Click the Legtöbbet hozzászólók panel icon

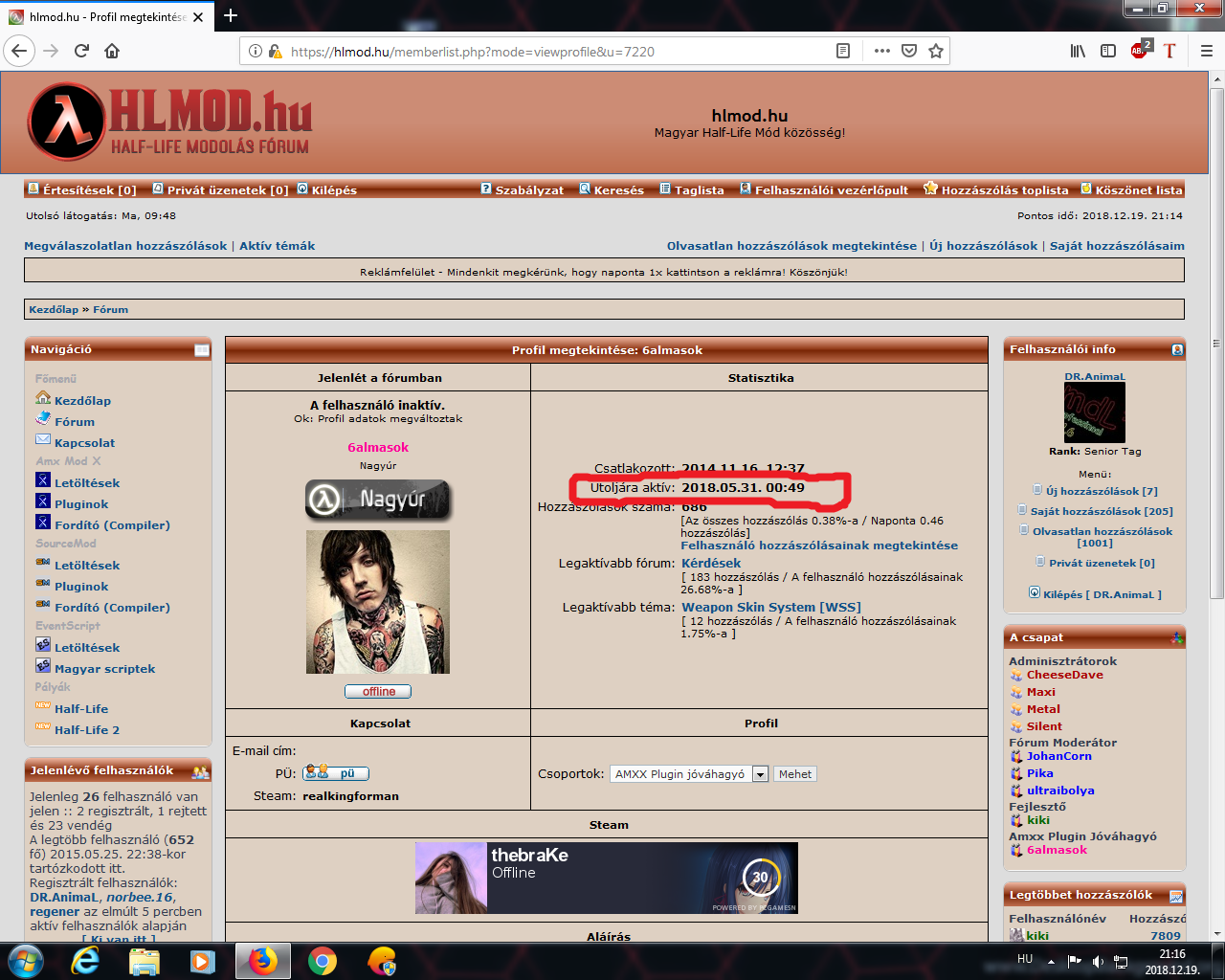[1176, 896]
